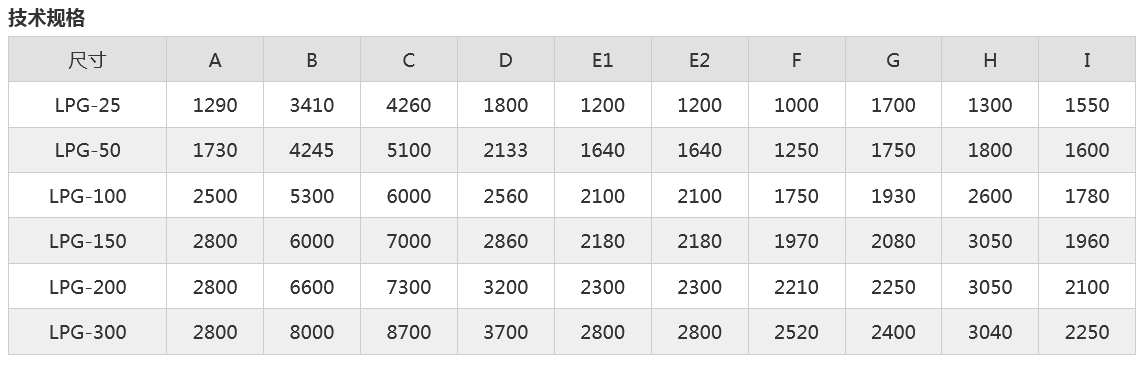Select the LPG-150 row label
Image resolution: width=1148 pixels, height=367 pixels.
[88, 241]
